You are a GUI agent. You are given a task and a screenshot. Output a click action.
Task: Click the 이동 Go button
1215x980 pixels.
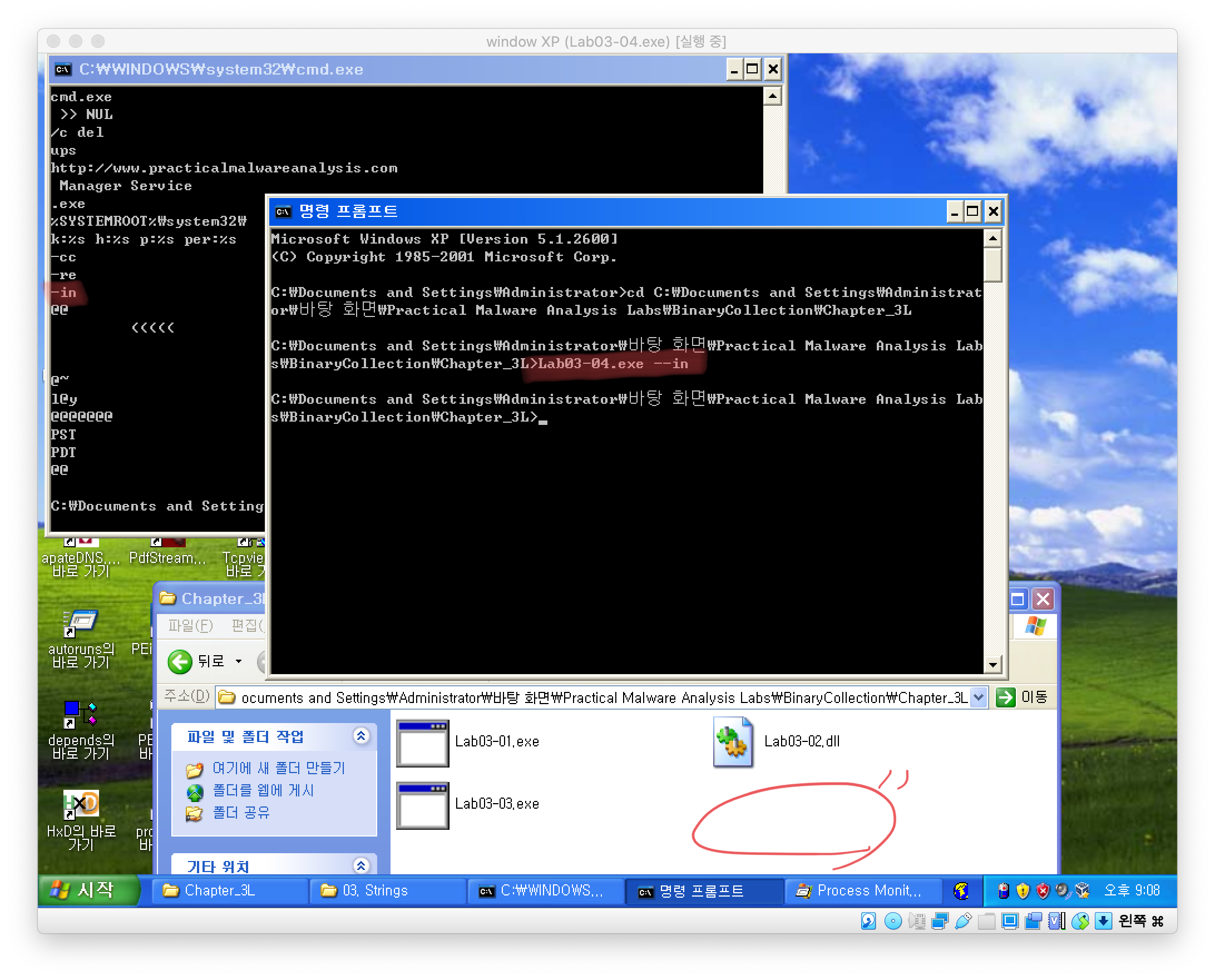coord(1023,698)
